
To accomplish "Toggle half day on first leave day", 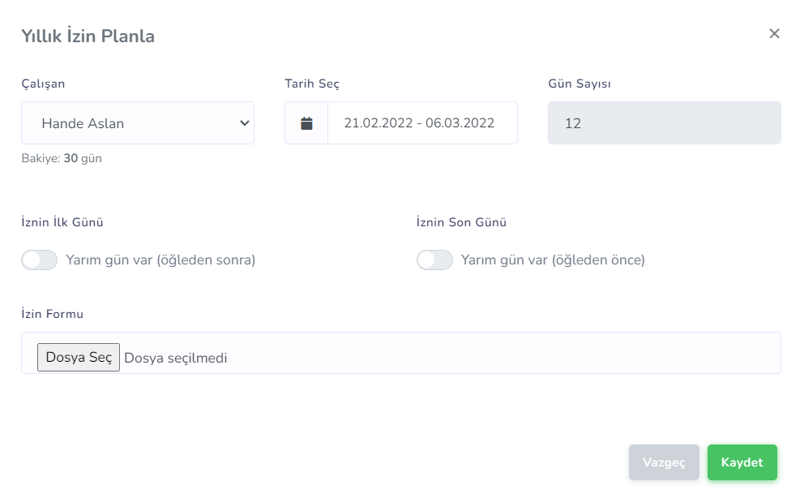I will (x=40, y=260).
